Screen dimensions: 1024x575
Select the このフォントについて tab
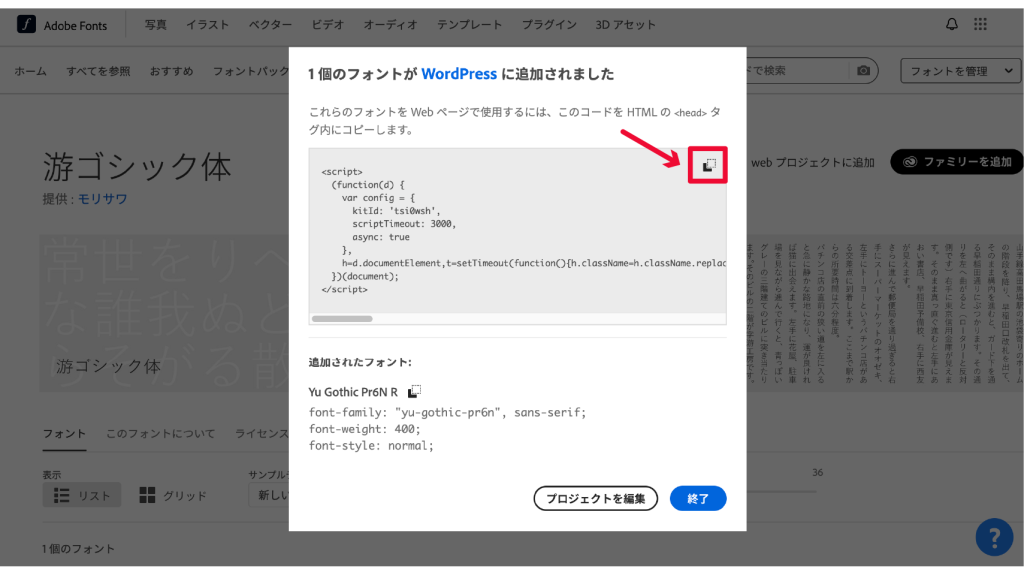click(160, 434)
